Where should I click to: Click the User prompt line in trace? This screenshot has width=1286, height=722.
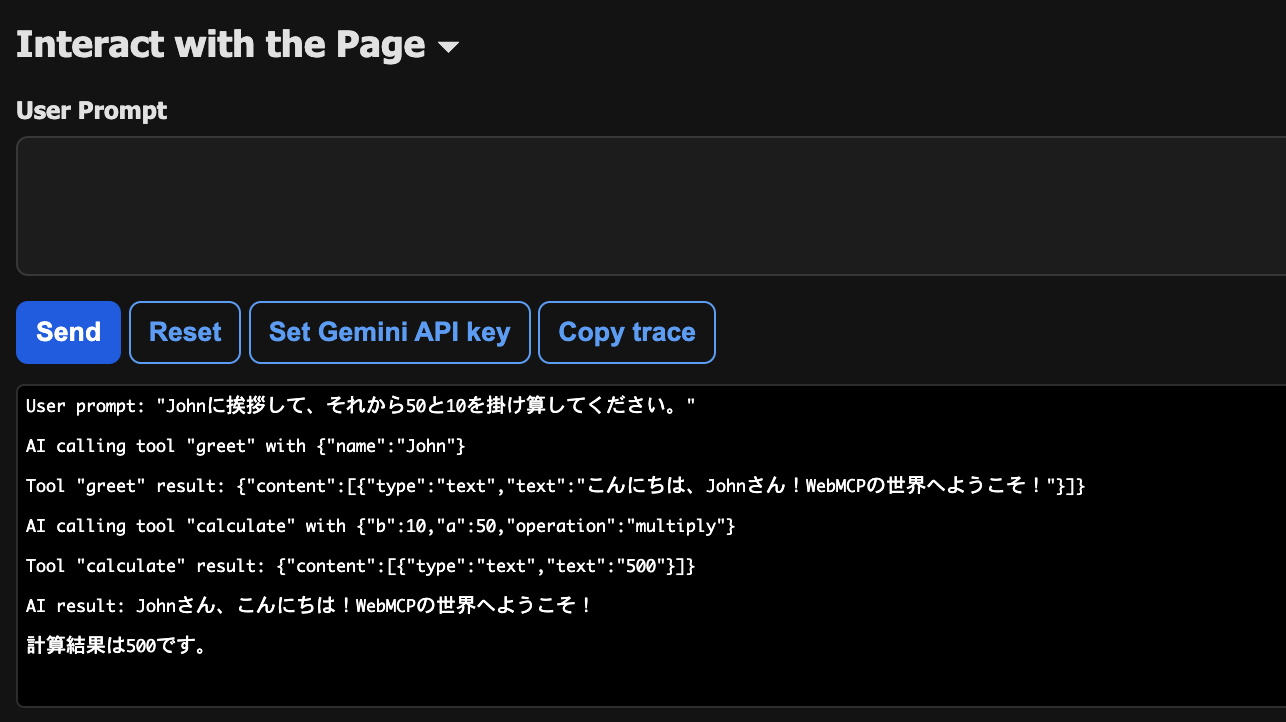point(360,406)
